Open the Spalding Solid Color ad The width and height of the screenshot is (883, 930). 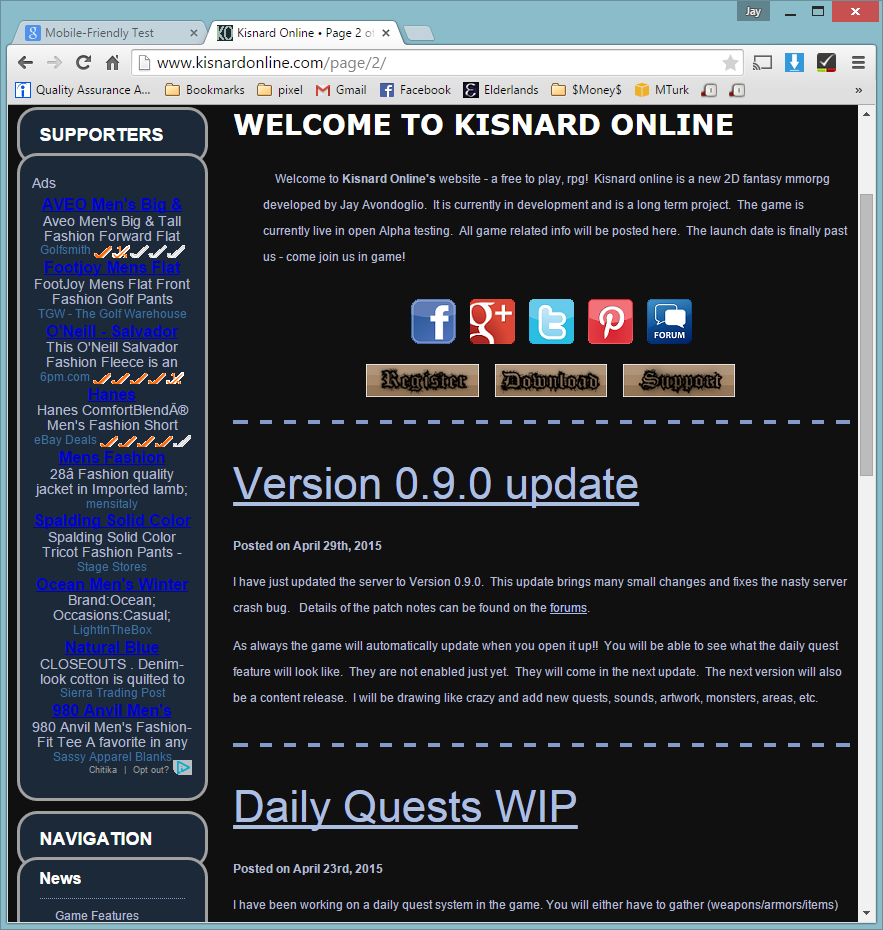pyautogui.click(x=112, y=520)
